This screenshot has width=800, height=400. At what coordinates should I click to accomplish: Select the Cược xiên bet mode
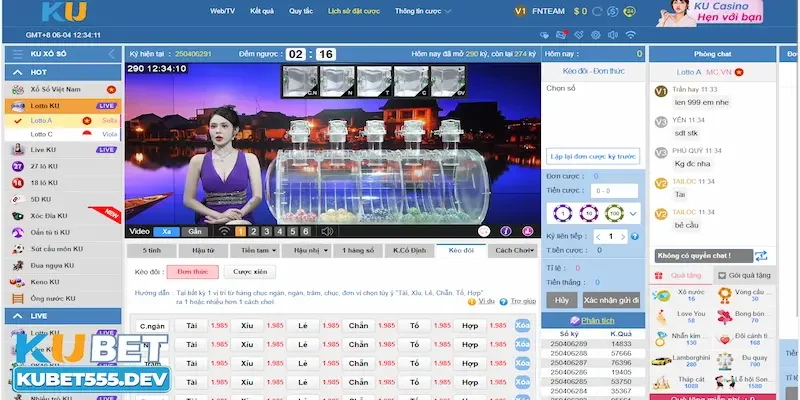[x=250, y=272]
